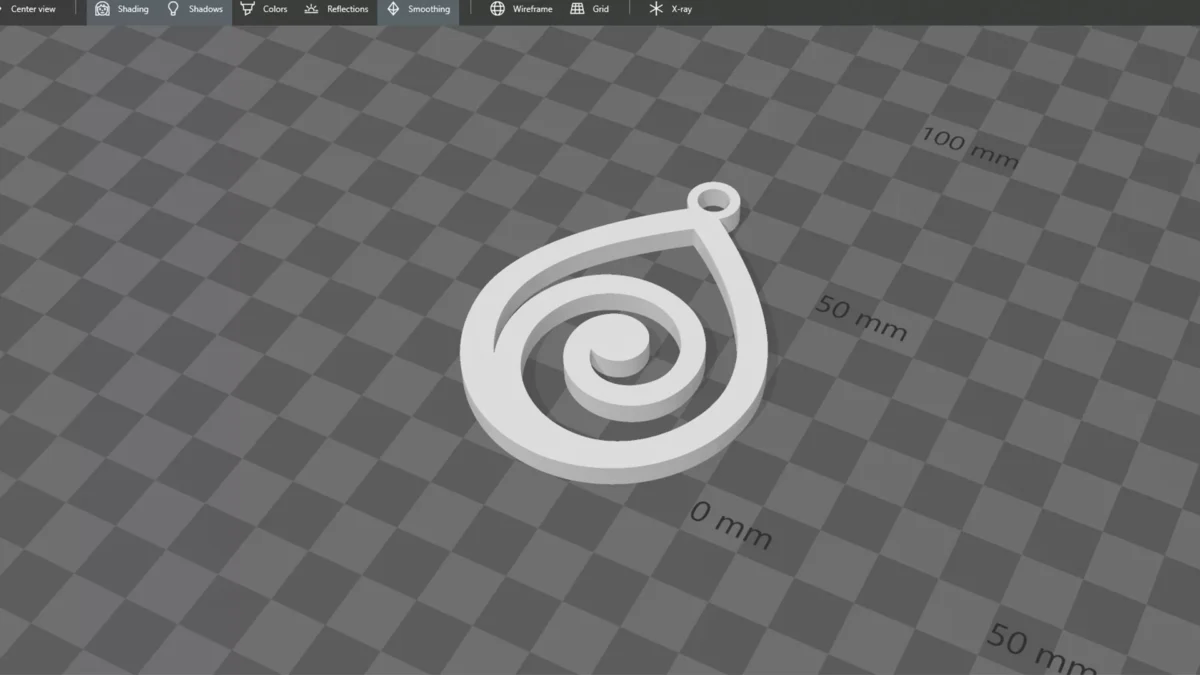This screenshot has height=675, width=1200.
Task: Click the Shading face icon
Action: coord(102,9)
